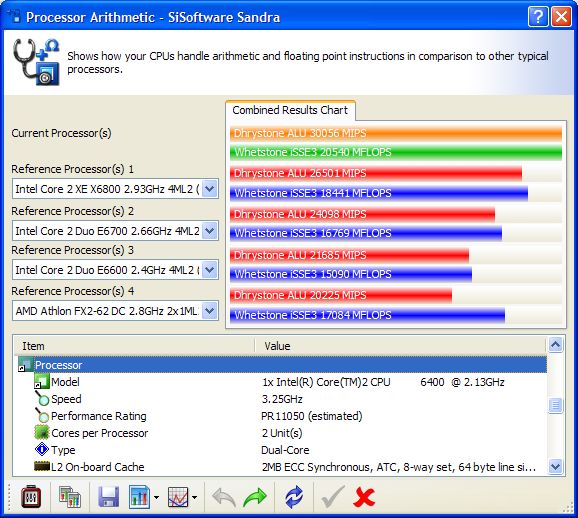This screenshot has height=518, width=578.
Task: Click the Type row blue info icon
Action: pyautogui.click(x=42, y=449)
